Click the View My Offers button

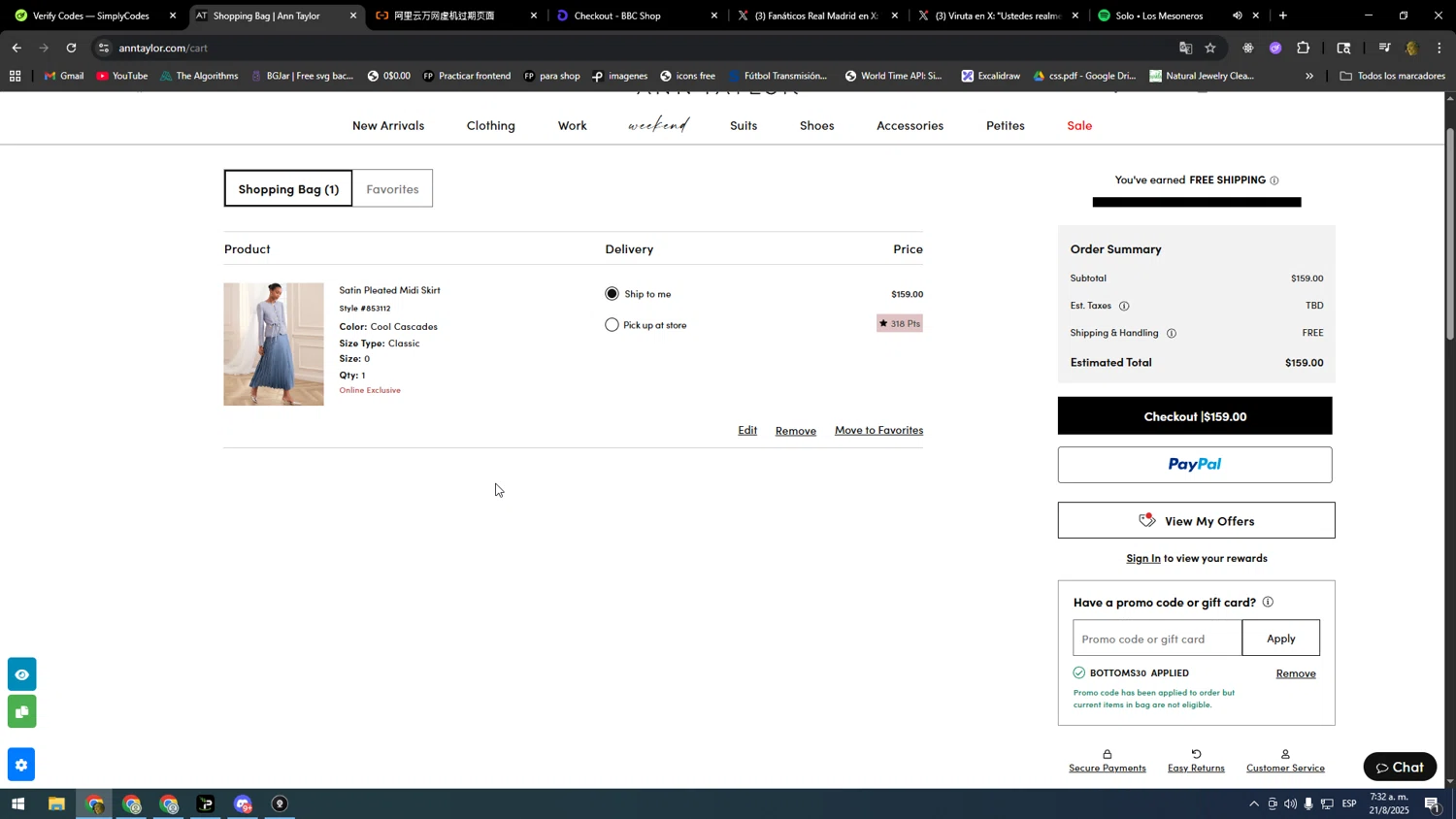1197,521
